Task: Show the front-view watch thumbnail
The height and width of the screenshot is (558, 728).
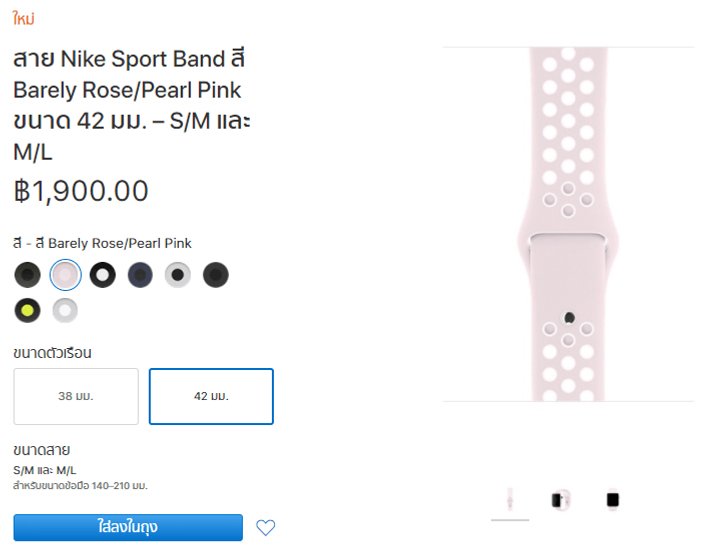Action: pyautogui.click(x=613, y=500)
